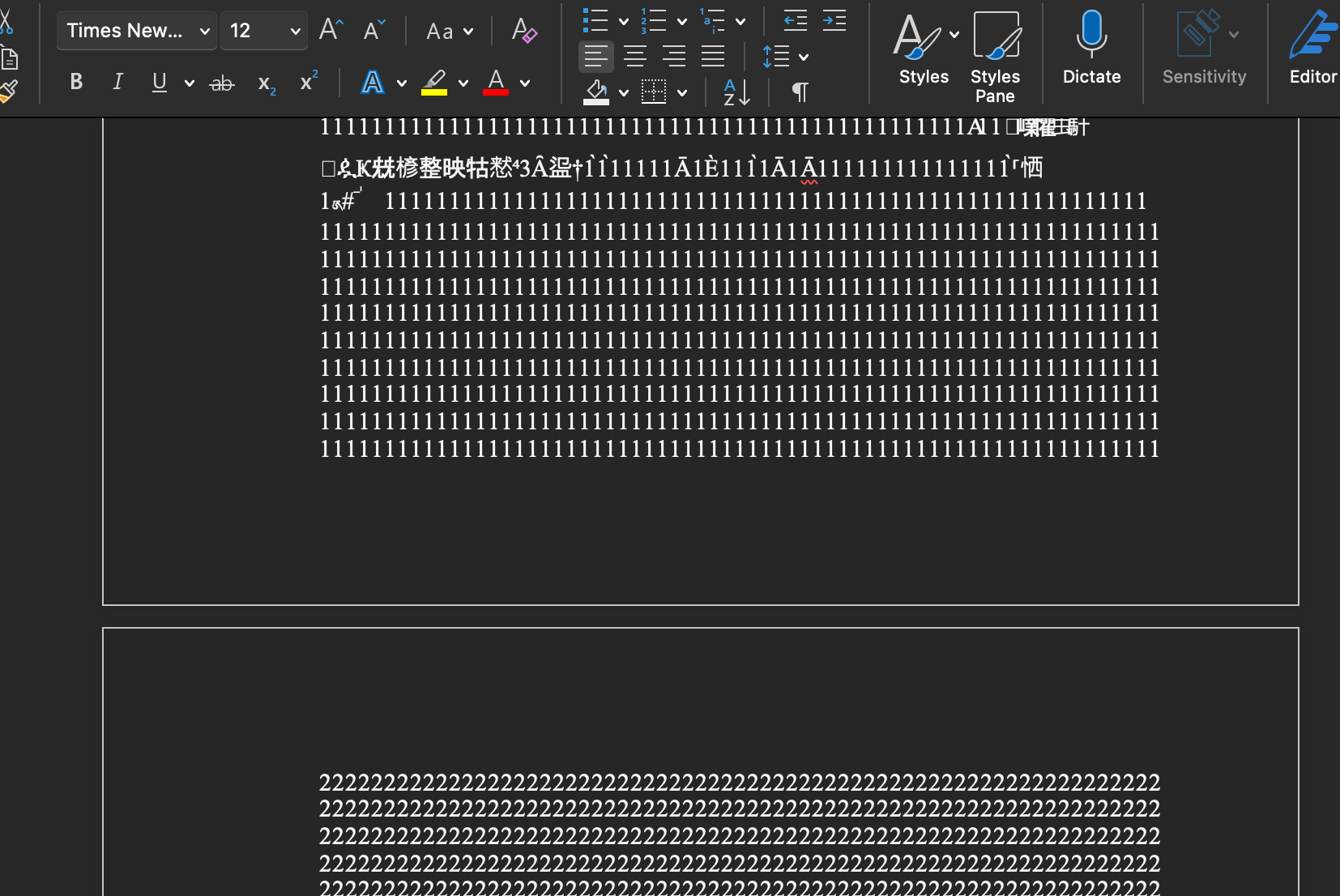Screen dimensions: 1340x896
Task: Clear all formatting icon
Action: 524,31
